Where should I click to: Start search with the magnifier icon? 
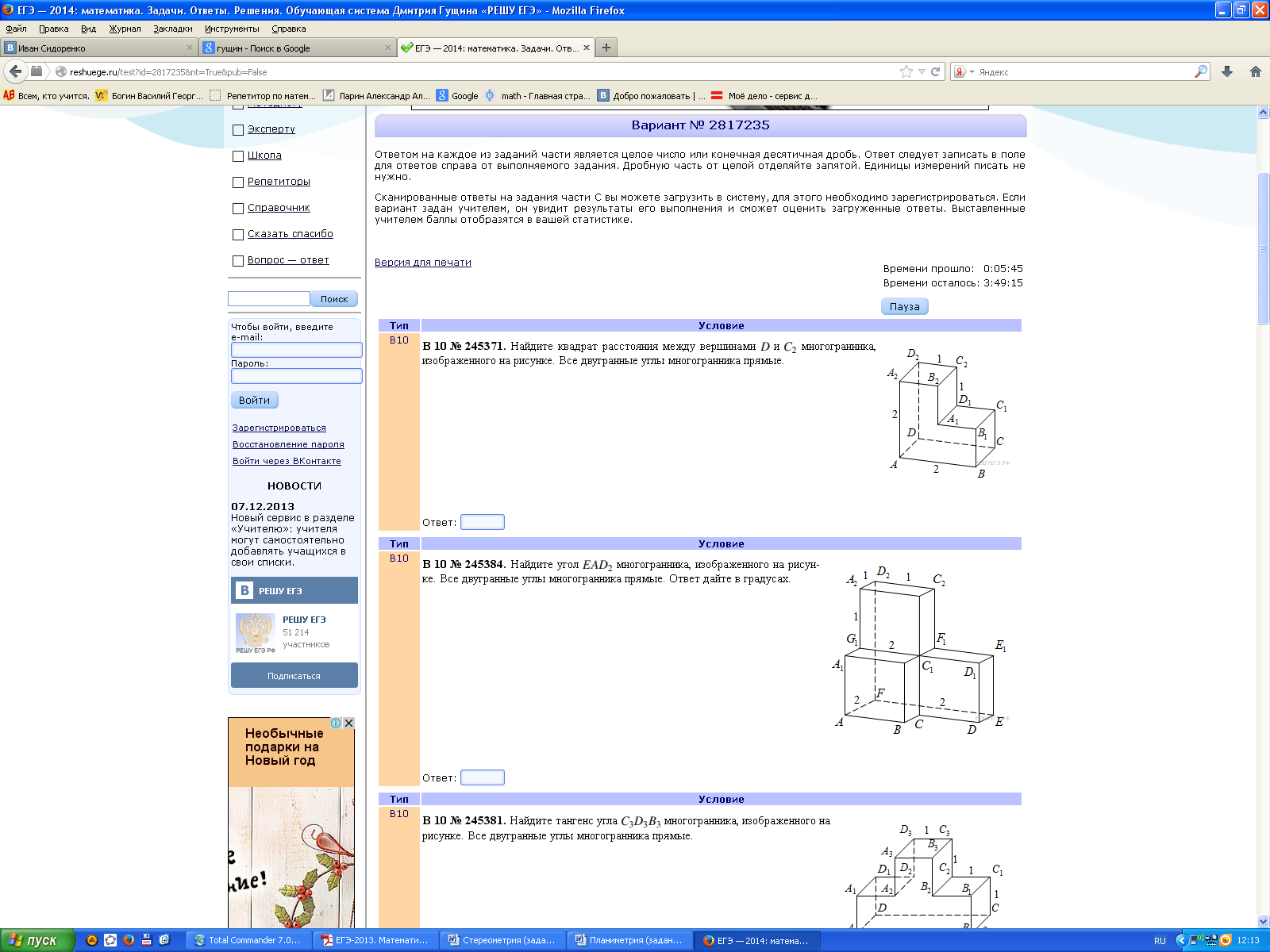(x=1201, y=71)
